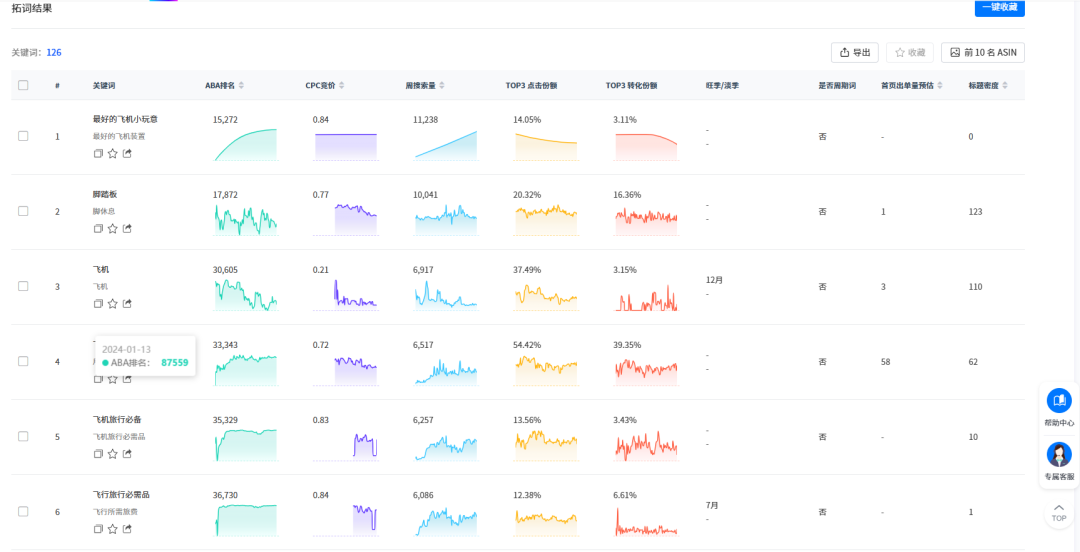
Task: Copy keyword in row 1
Action: [x=98, y=153]
